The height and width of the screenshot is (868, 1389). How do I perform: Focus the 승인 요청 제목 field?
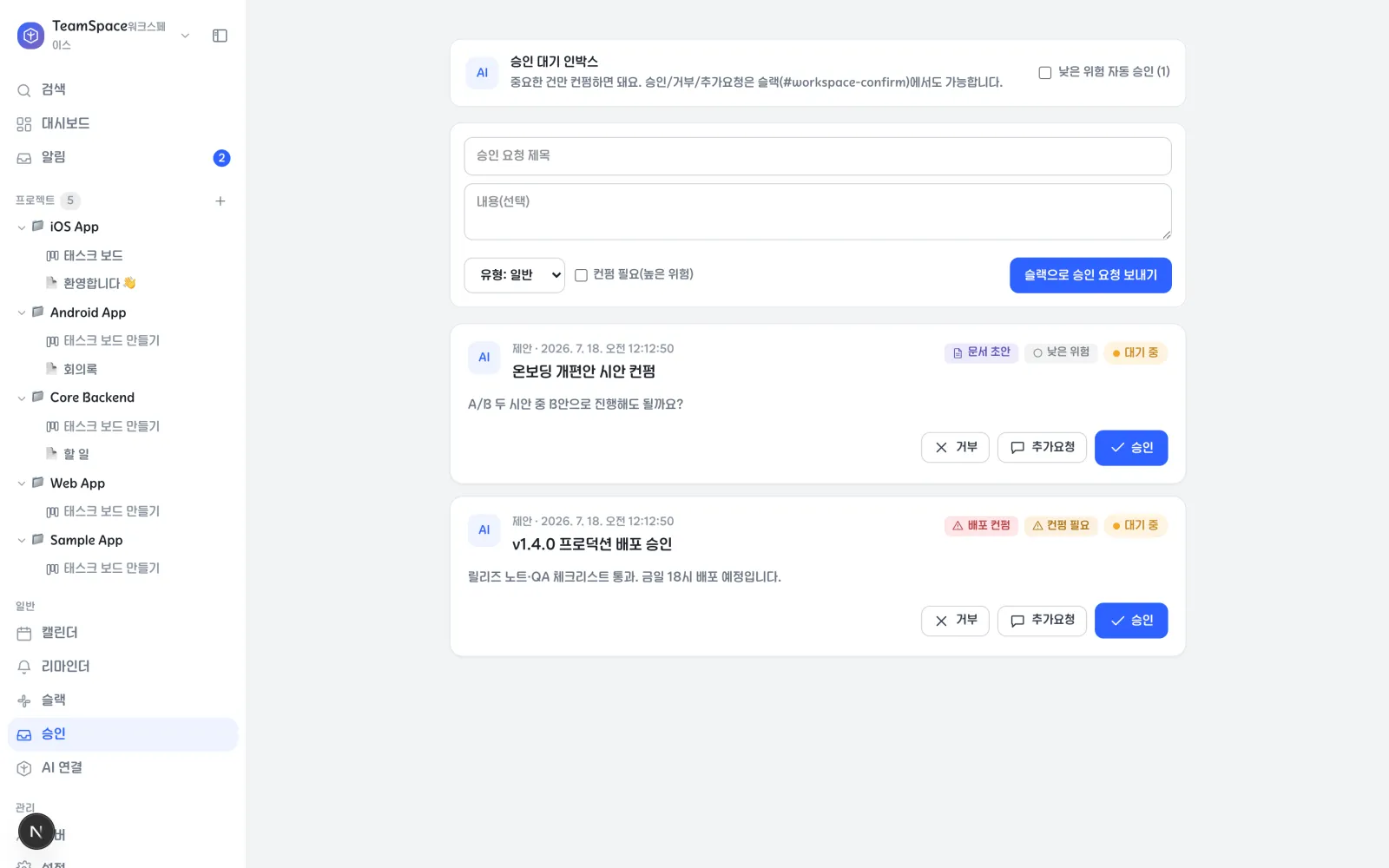click(x=817, y=156)
